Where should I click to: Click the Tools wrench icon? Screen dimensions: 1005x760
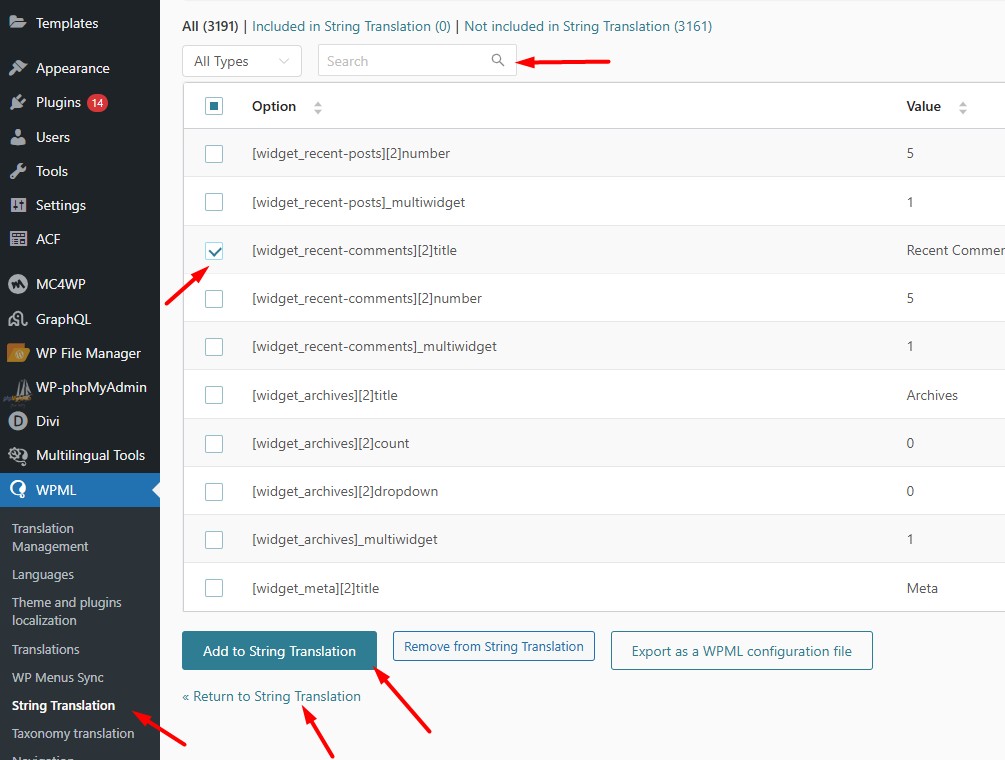pos(18,171)
